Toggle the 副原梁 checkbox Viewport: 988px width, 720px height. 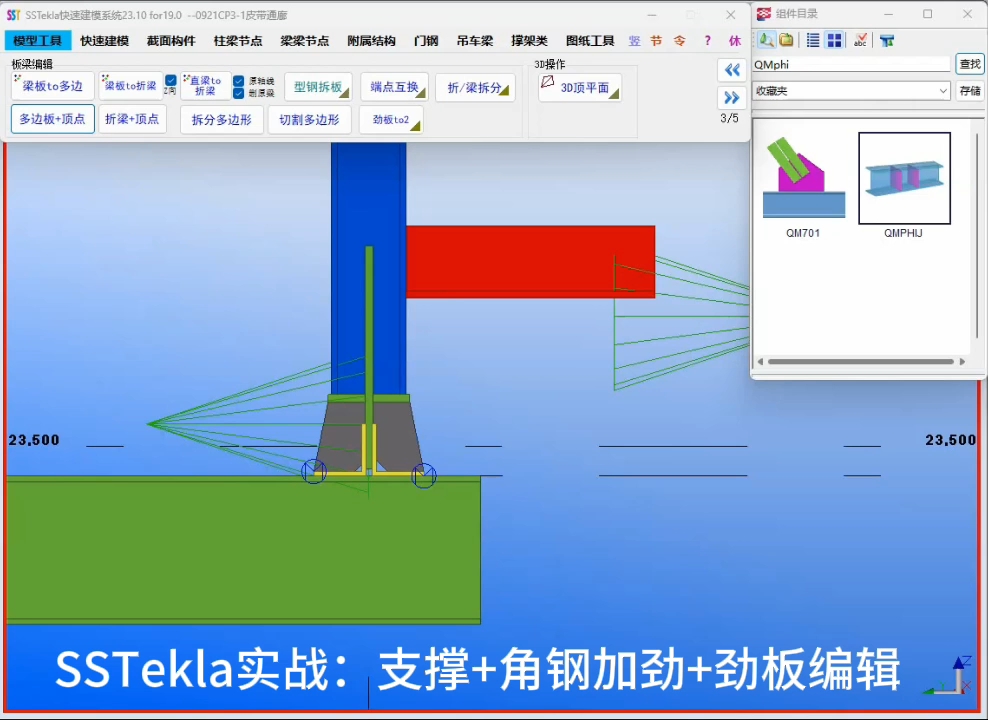(x=236, y=93)
